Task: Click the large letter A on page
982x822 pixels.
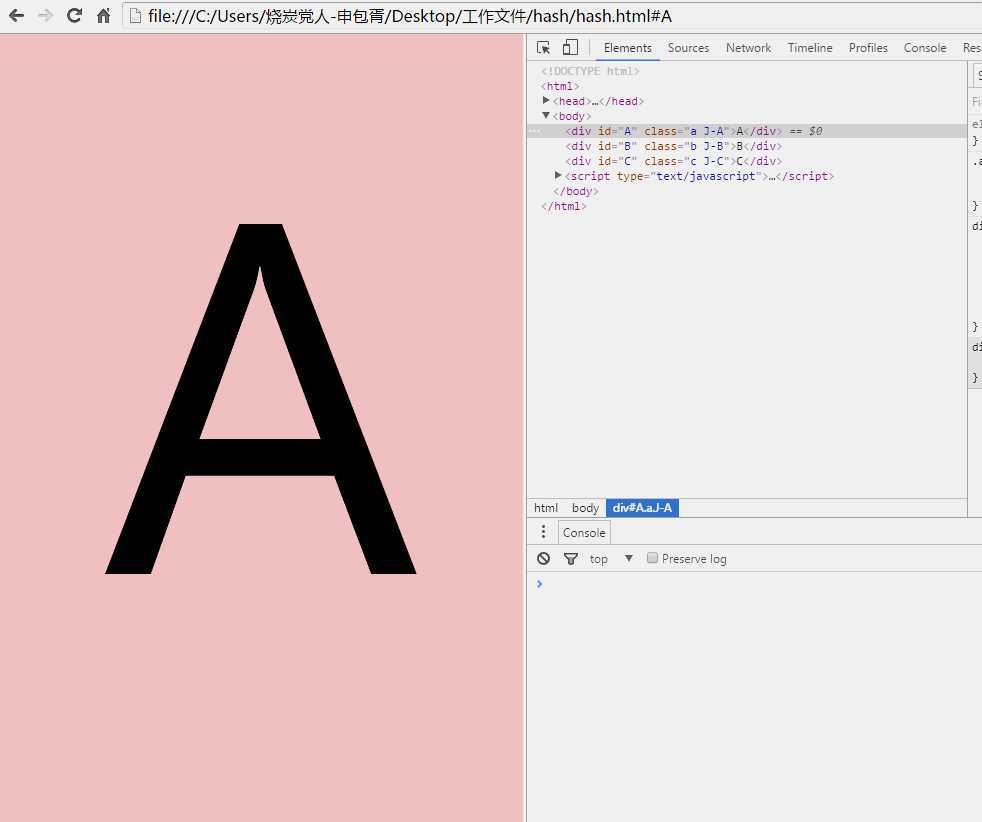Action: [261, 399]
